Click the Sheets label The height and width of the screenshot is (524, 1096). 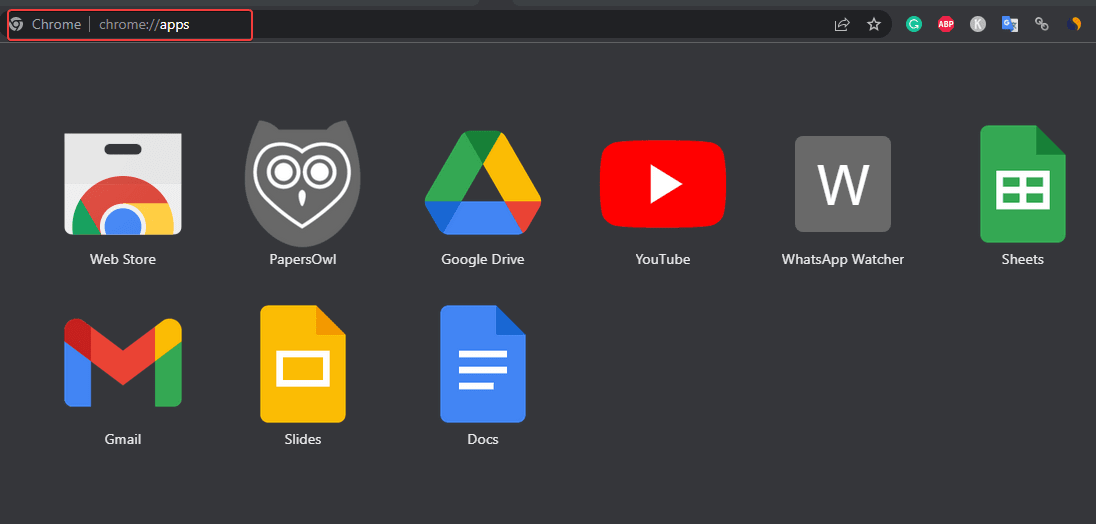(x=1023, y=259)
